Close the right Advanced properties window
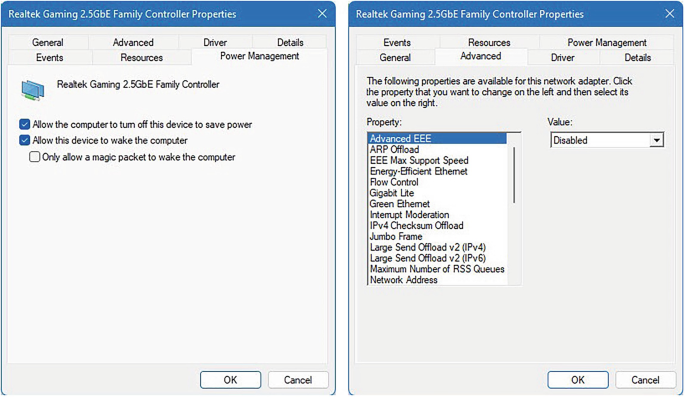This screenshot has width=685, height=397. (x=670, y=14)
